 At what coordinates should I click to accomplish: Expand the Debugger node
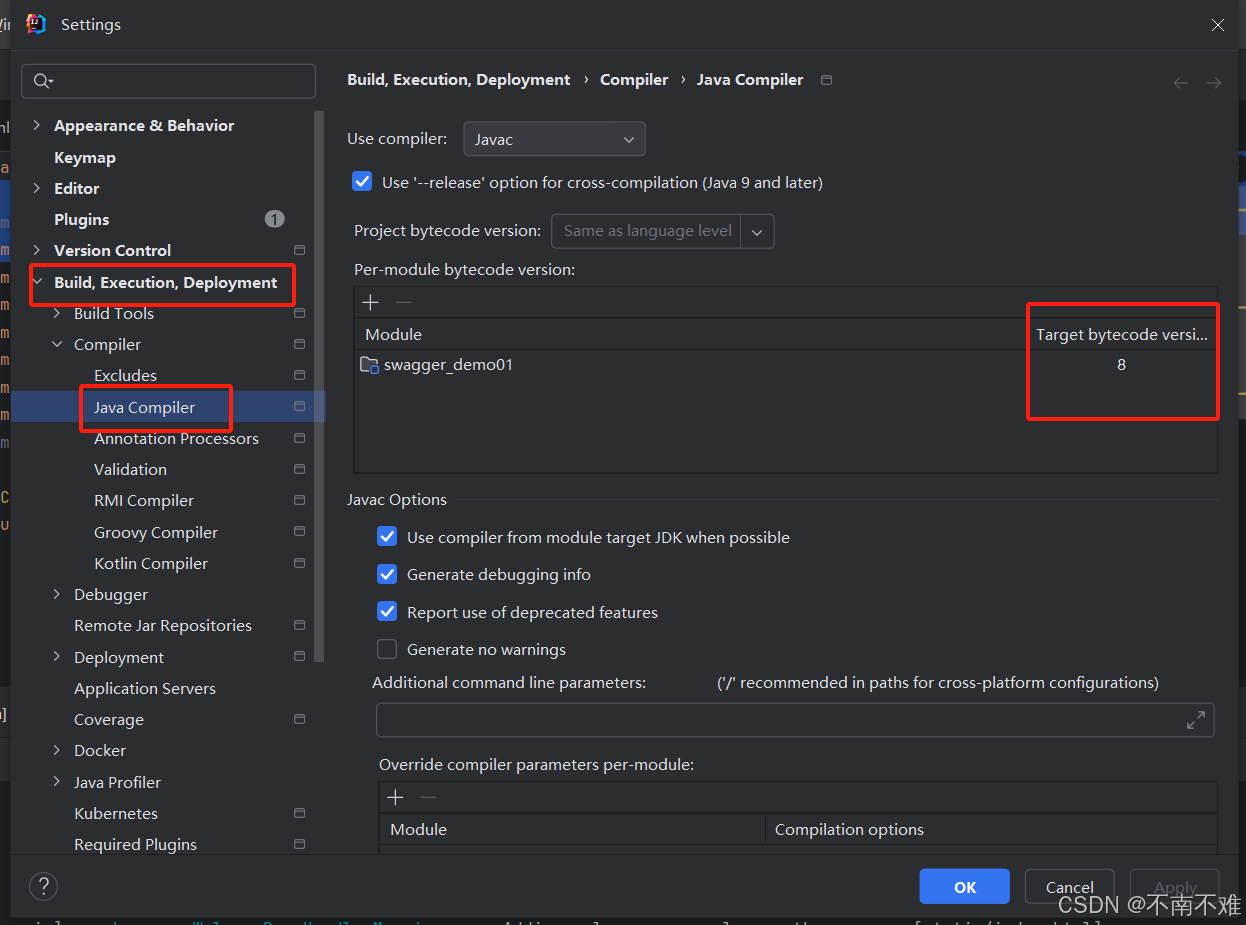tap(57, 594)
